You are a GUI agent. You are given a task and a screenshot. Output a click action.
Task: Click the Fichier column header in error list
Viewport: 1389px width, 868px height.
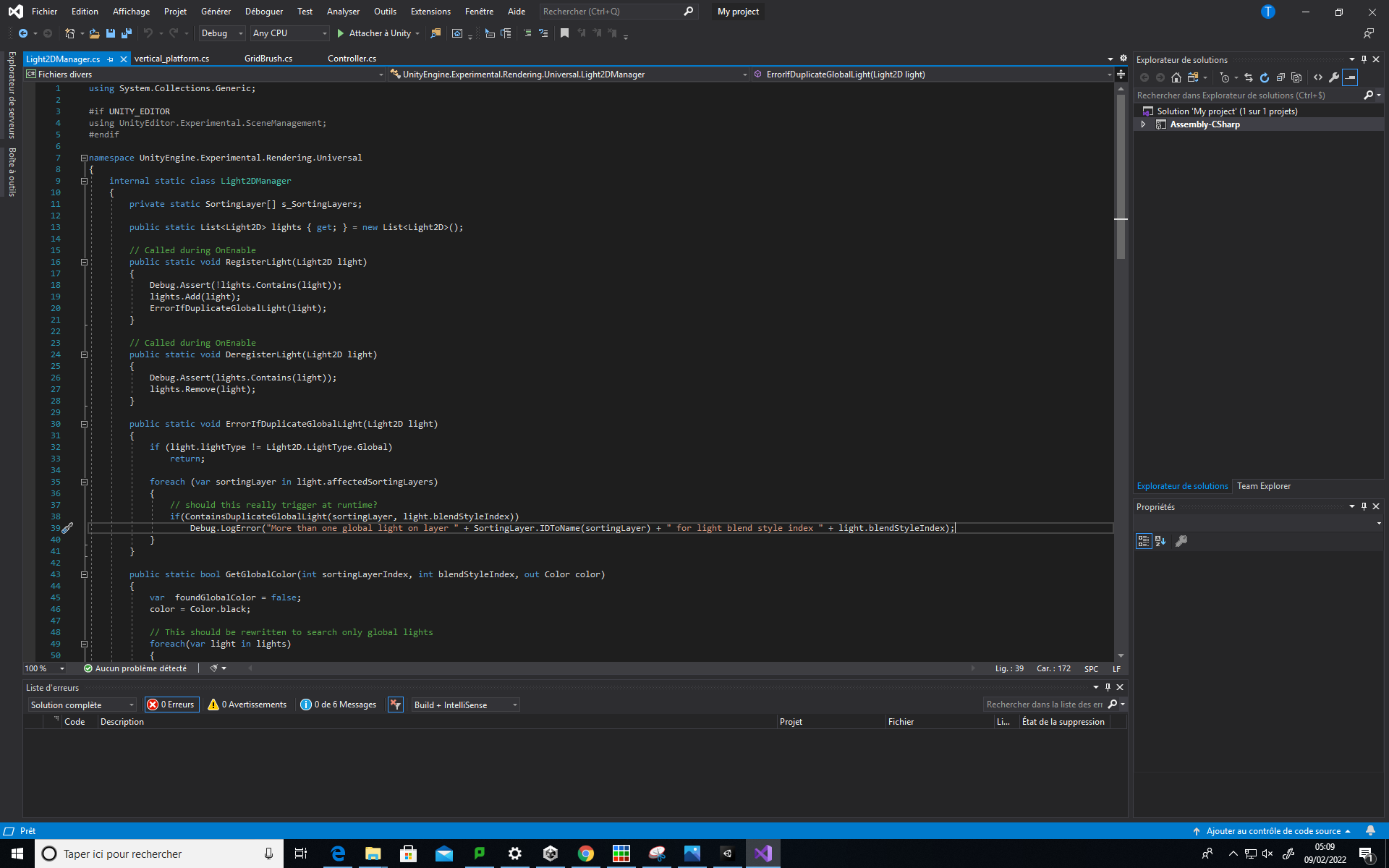(x=939, y=722)
